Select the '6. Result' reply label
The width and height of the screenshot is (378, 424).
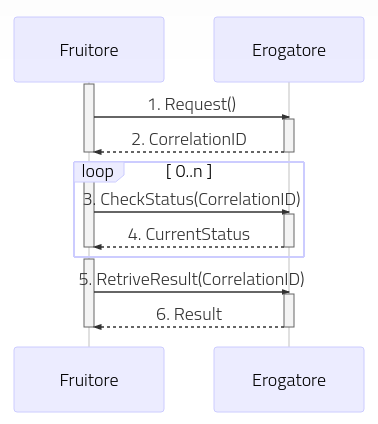[x=189, y=314]
